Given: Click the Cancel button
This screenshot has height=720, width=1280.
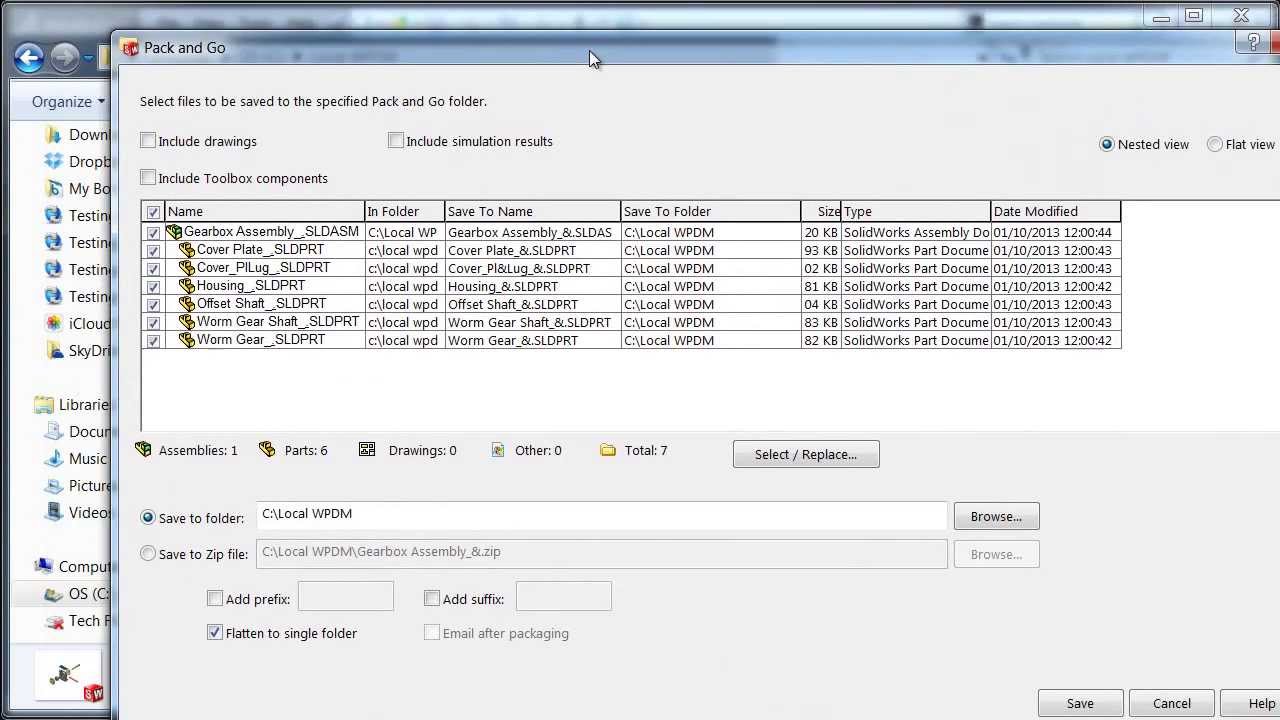Looking at the screenshot, I should click(1172, 703).
